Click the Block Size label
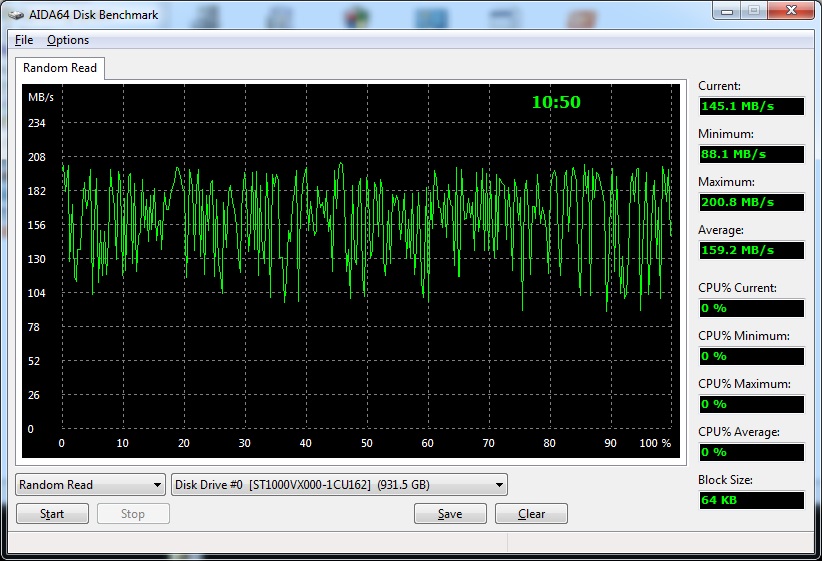Viewport: 822px width, 561px height. tap(725, 480)
